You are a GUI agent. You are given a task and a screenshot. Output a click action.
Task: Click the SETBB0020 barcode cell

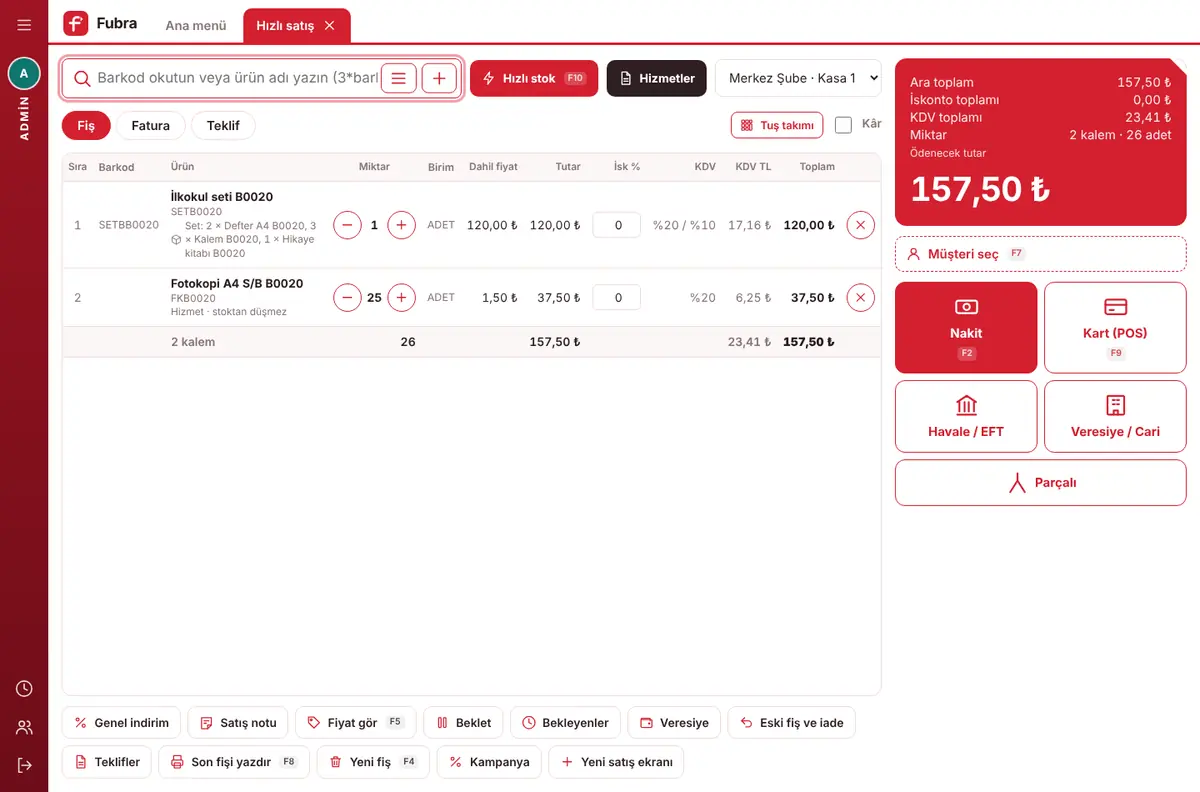[x=129, y=225]
